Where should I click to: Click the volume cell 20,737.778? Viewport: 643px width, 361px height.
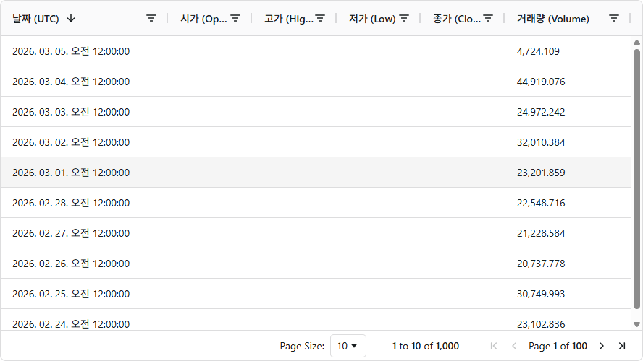541,263
